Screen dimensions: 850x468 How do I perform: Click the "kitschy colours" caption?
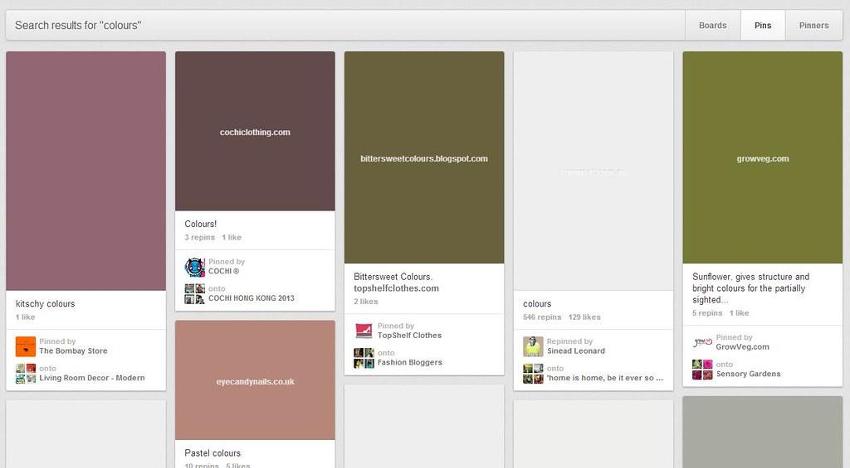pos(45,304)
